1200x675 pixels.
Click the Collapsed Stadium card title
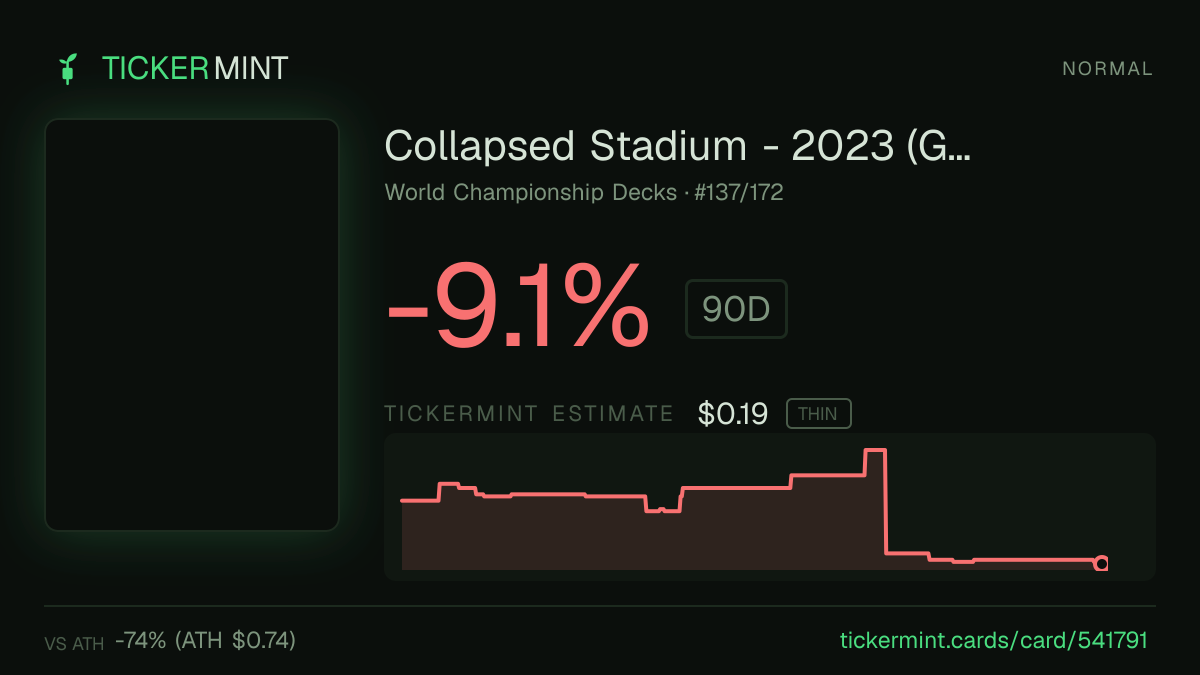pos(678,147)
